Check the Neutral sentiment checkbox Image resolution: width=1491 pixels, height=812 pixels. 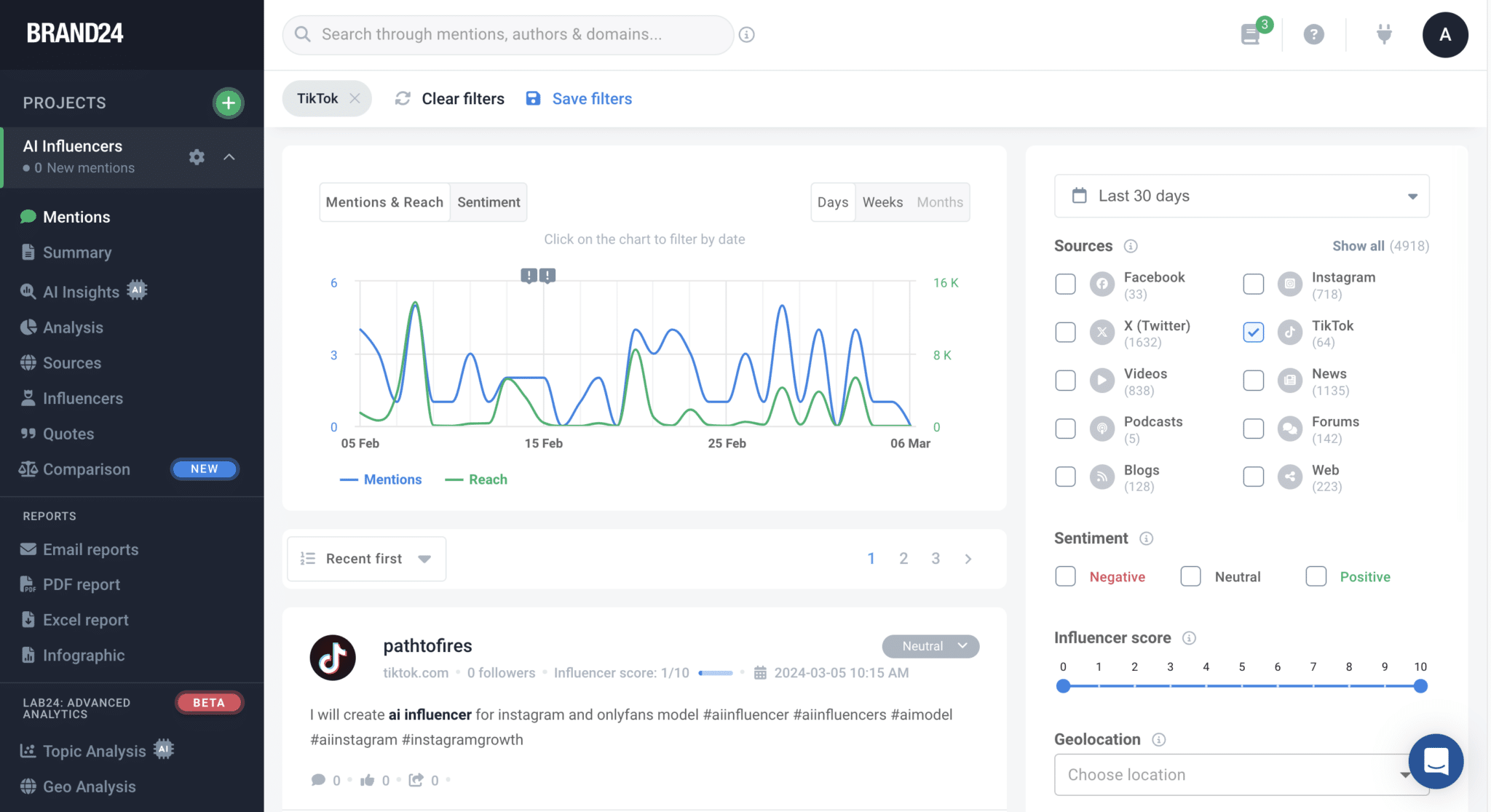pyautogui.click(x=1190, y=576)
